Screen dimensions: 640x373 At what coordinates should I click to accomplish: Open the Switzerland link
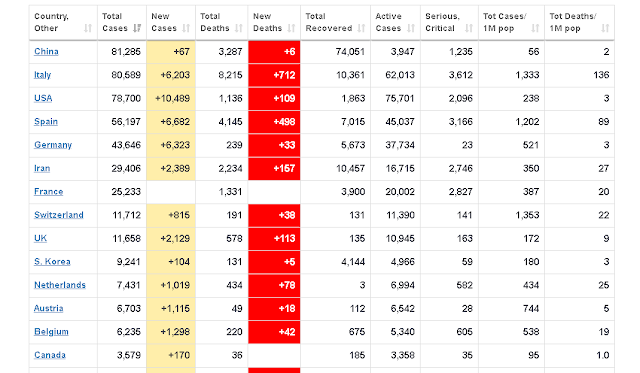[59, 215]
